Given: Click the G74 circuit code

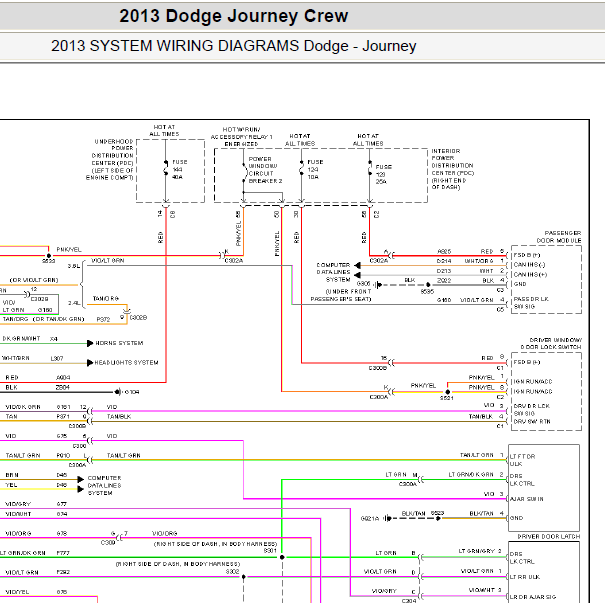Looking at the screenshot, I should click(62, 514).
